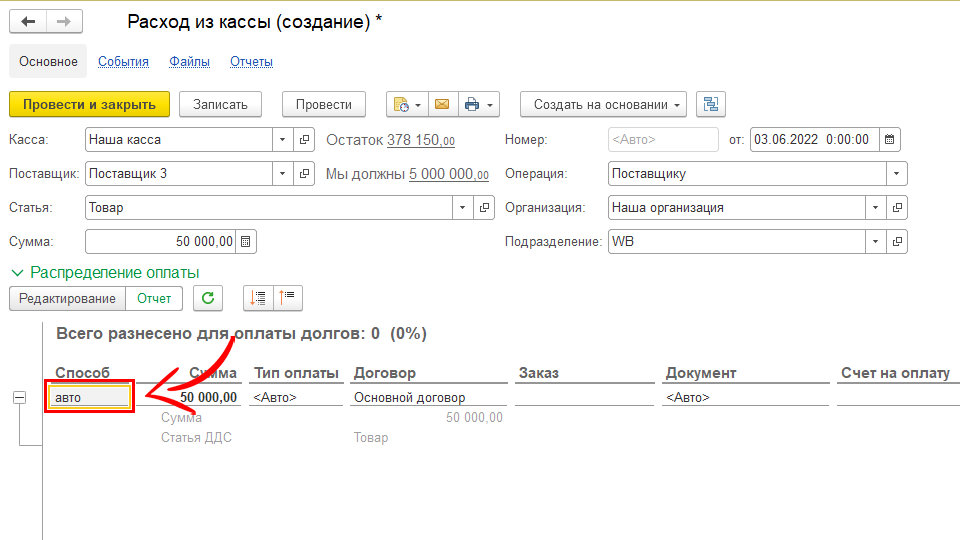Open the События tab
This screenshot has width=960, height=540.
click(x=123, y=61)
